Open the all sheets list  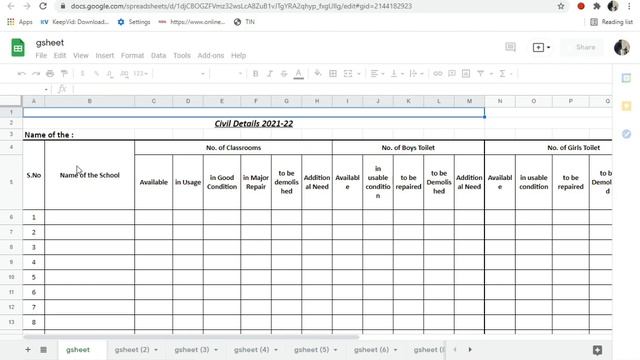43,350
